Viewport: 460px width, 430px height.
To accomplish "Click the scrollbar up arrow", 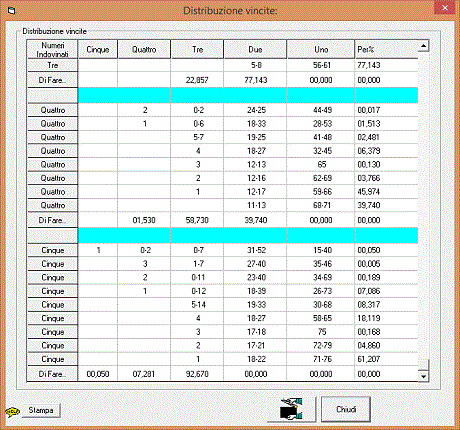I will 423,46.
